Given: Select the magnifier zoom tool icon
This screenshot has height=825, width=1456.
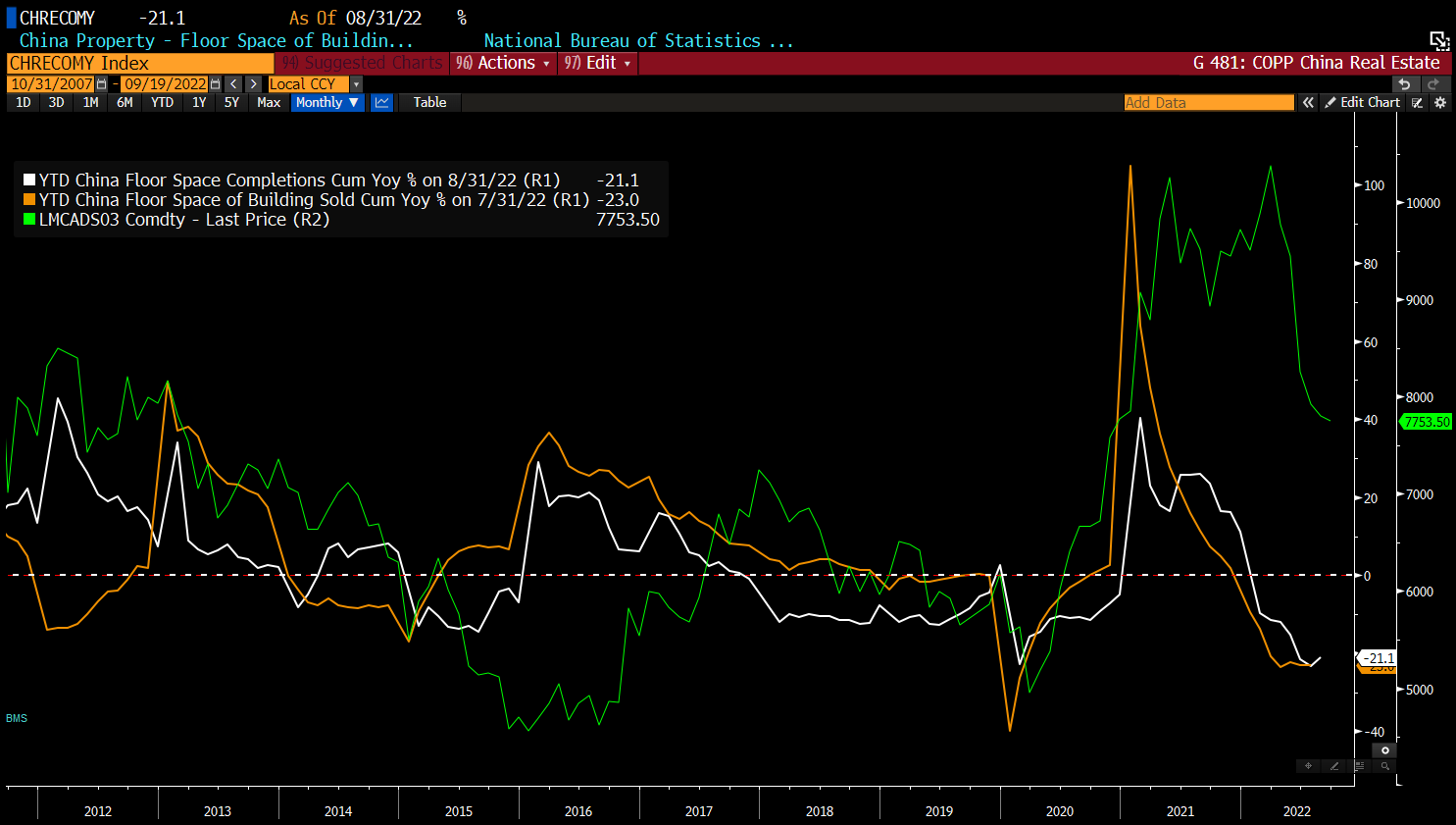Looking at the screenshot, I should tap(1384, 766).
